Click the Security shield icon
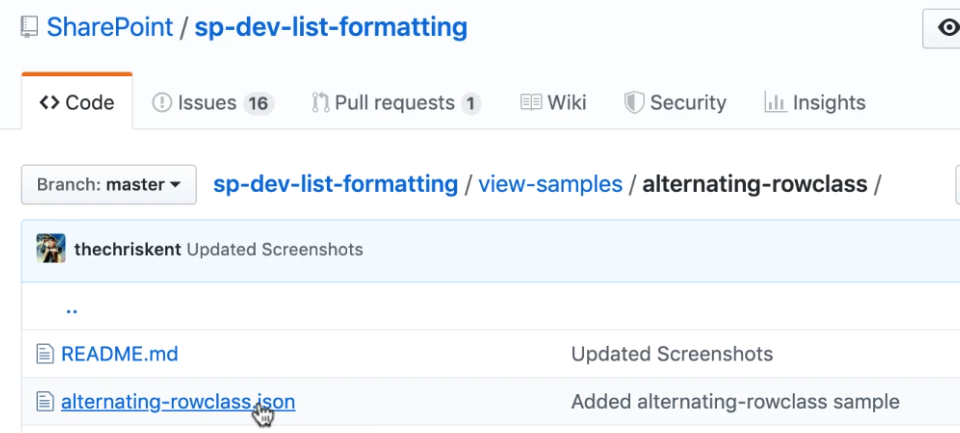The image size is (960, 433). click(634, 103)
